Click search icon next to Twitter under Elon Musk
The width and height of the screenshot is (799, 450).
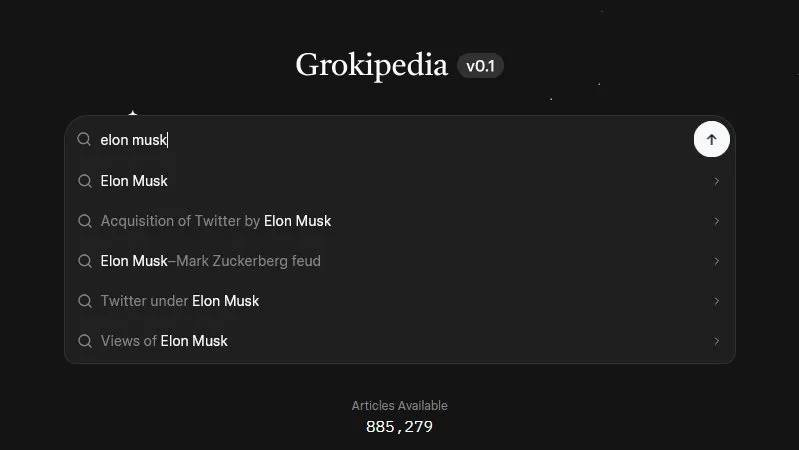(x=84, y=301)
